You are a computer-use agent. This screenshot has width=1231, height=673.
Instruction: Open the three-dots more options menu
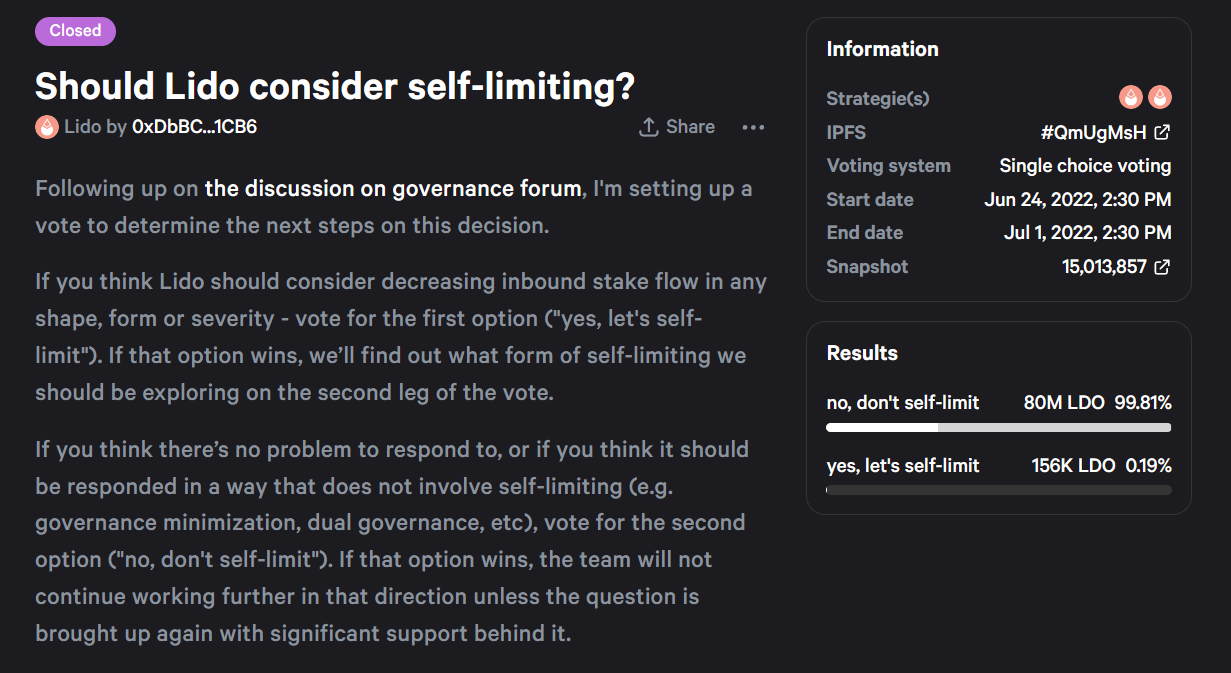coord(753,127)
